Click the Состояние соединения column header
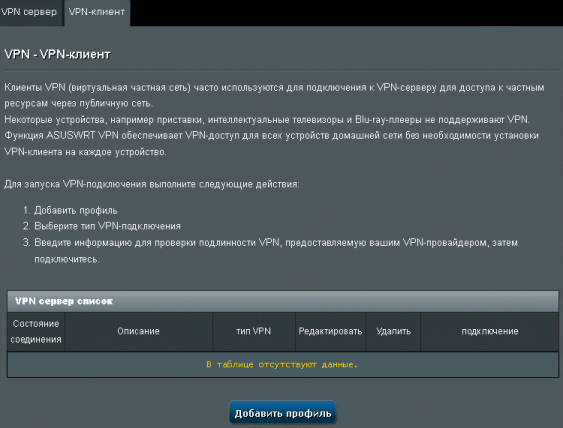This screenshot has height=428, width=563. tap(36, 331)
